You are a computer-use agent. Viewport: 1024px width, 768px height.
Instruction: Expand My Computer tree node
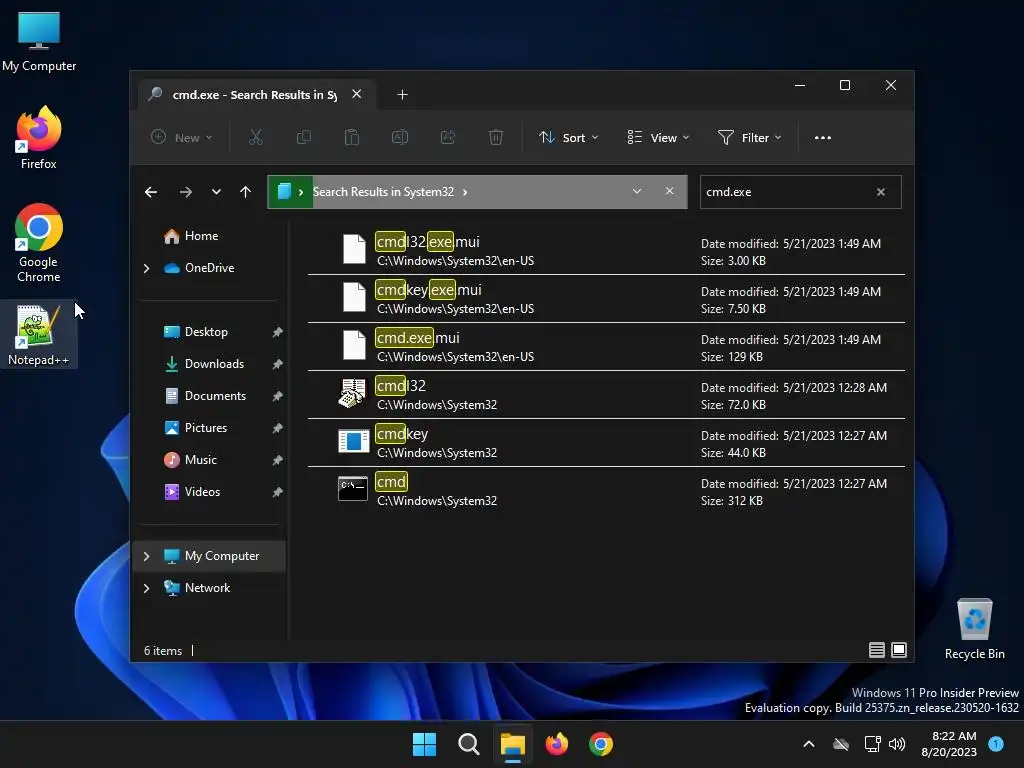pos(146,556)
